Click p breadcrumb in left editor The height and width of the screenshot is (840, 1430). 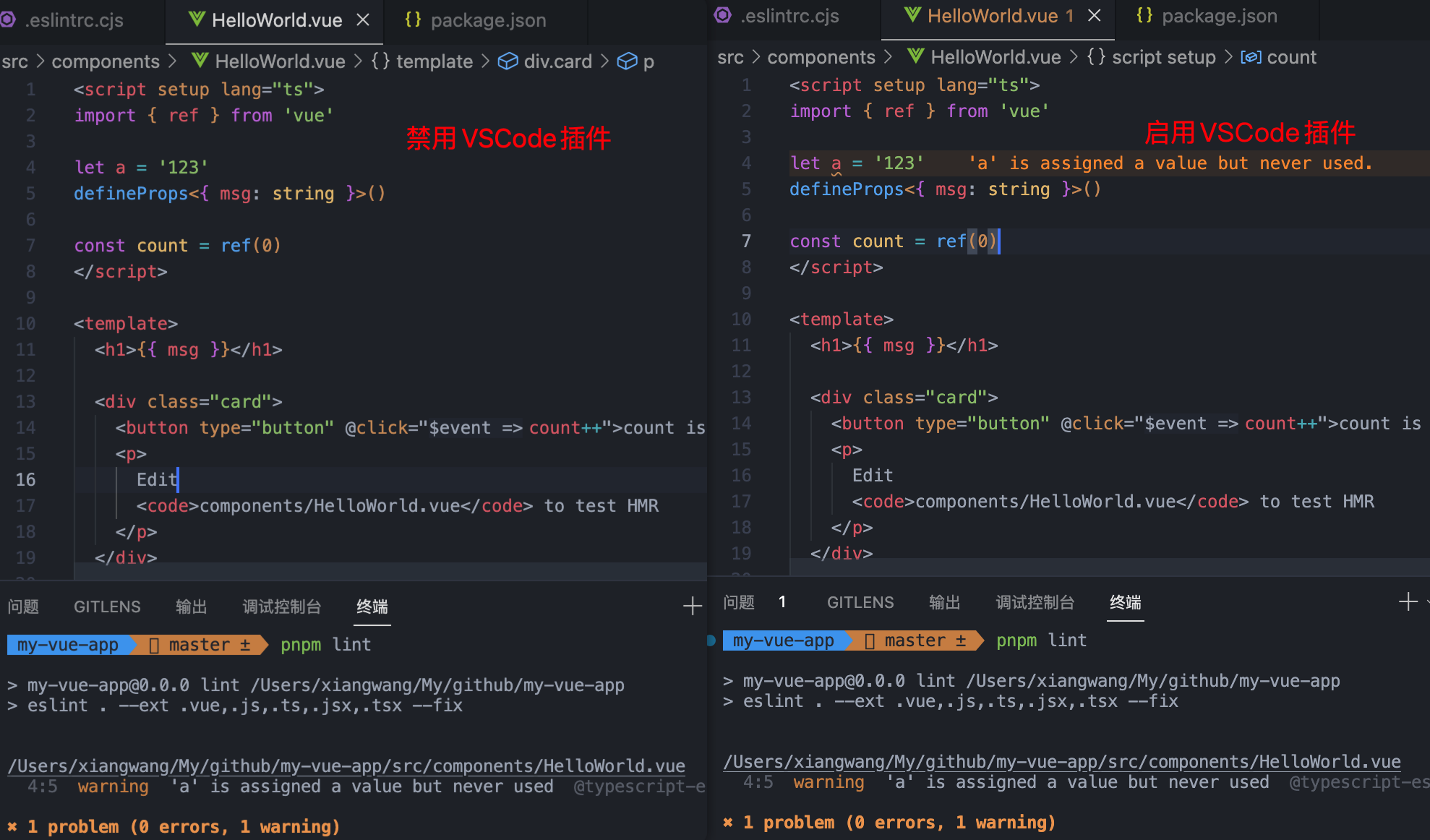[648, 63]
